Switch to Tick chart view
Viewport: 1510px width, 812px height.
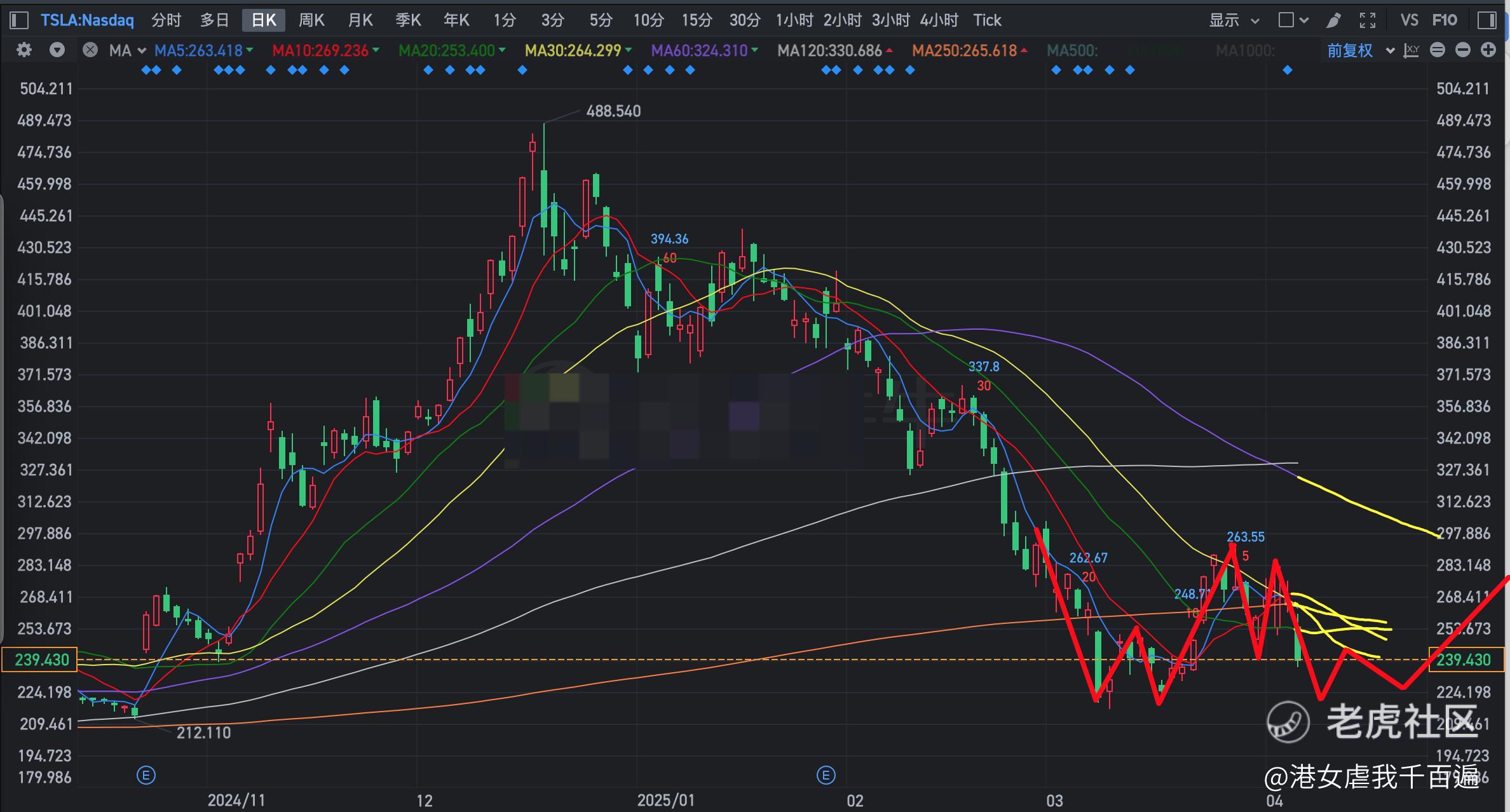point(987,20)
